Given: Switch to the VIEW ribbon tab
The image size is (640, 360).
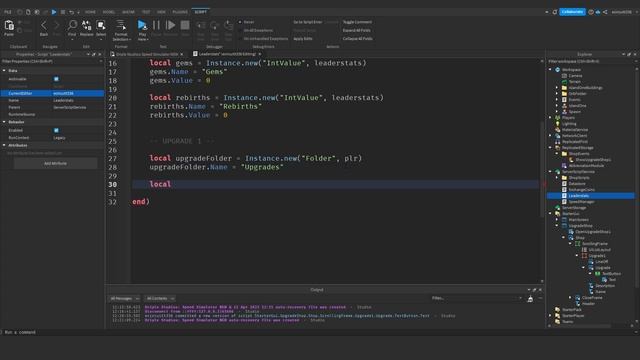Looking at the screenshot, I should 161,12.
